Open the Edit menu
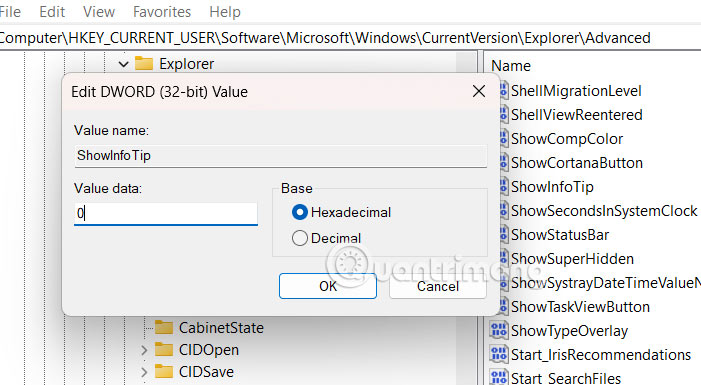The image size is (701, 385). pyautogui.click(x=52, y=12)
